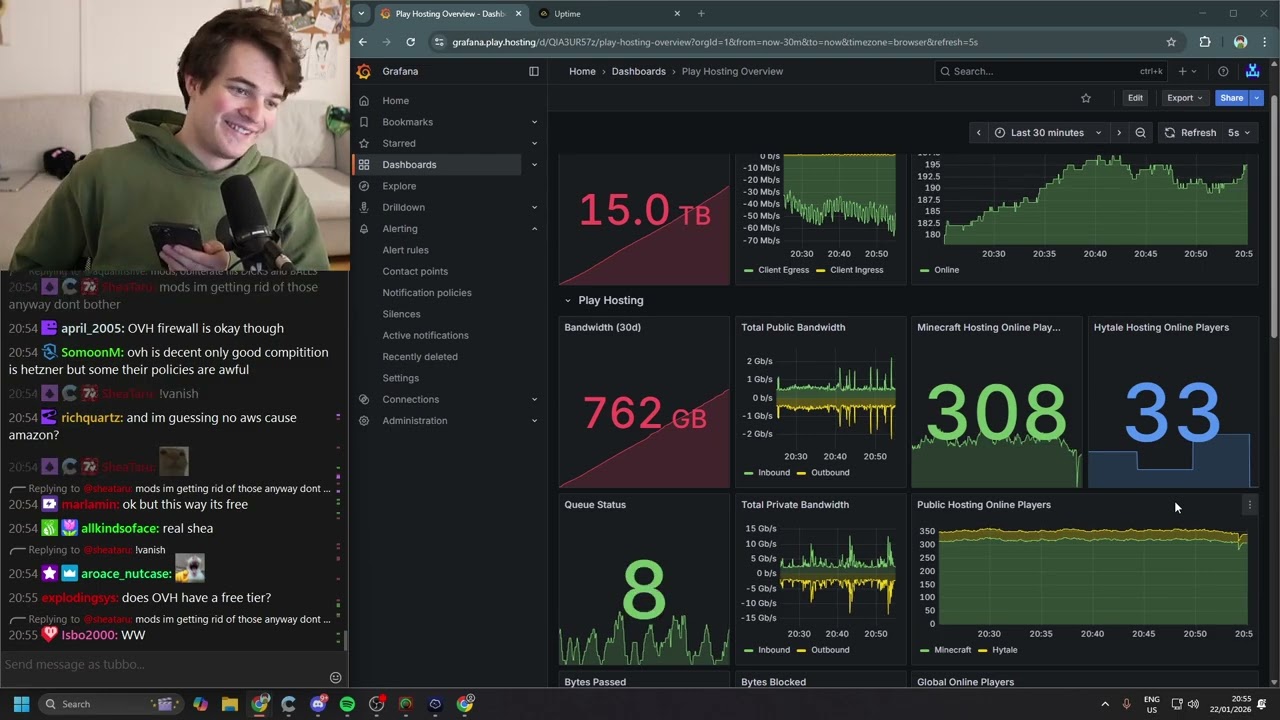Image resolution: width=1280 pixels, height=720 pixels.
Task: Open the plus new-item menu
Action: pyautogui.click(x=1187, y=71)
